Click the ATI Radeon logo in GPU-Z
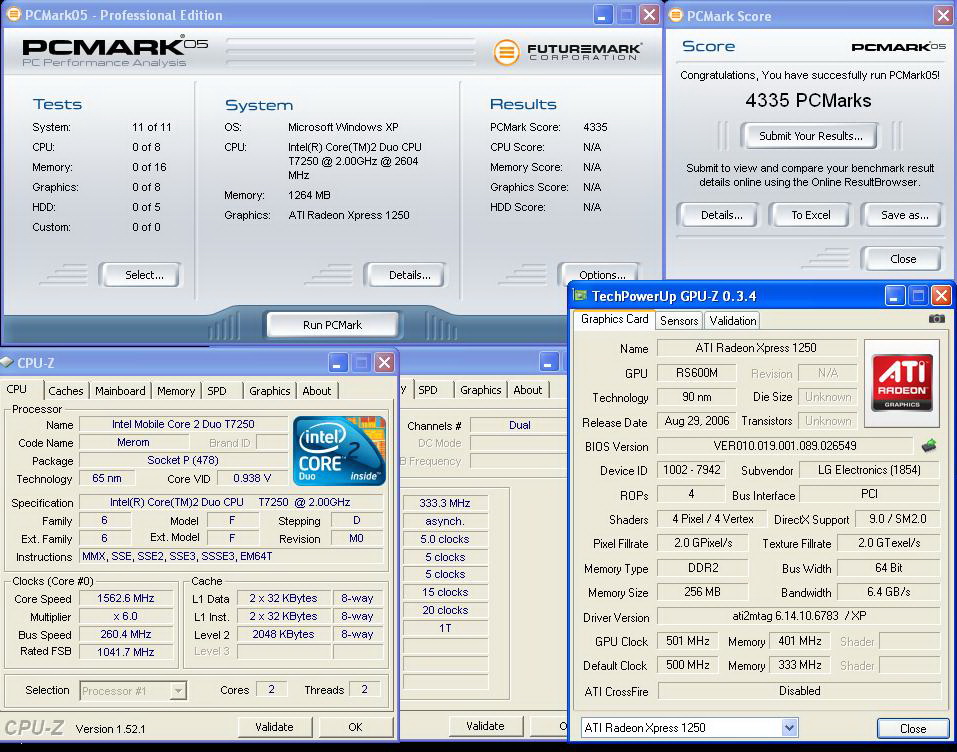 (902, 383)
